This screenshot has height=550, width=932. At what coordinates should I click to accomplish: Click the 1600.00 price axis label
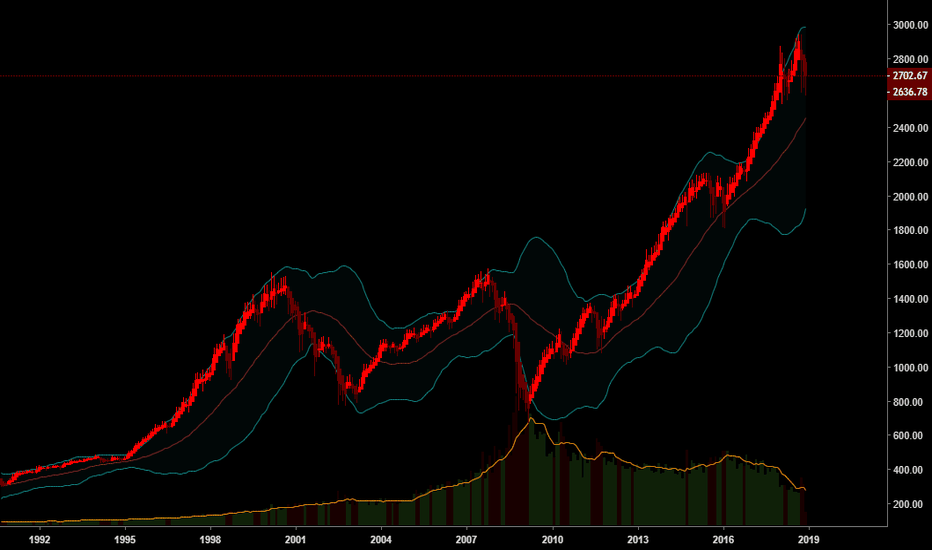pos(910,265)
